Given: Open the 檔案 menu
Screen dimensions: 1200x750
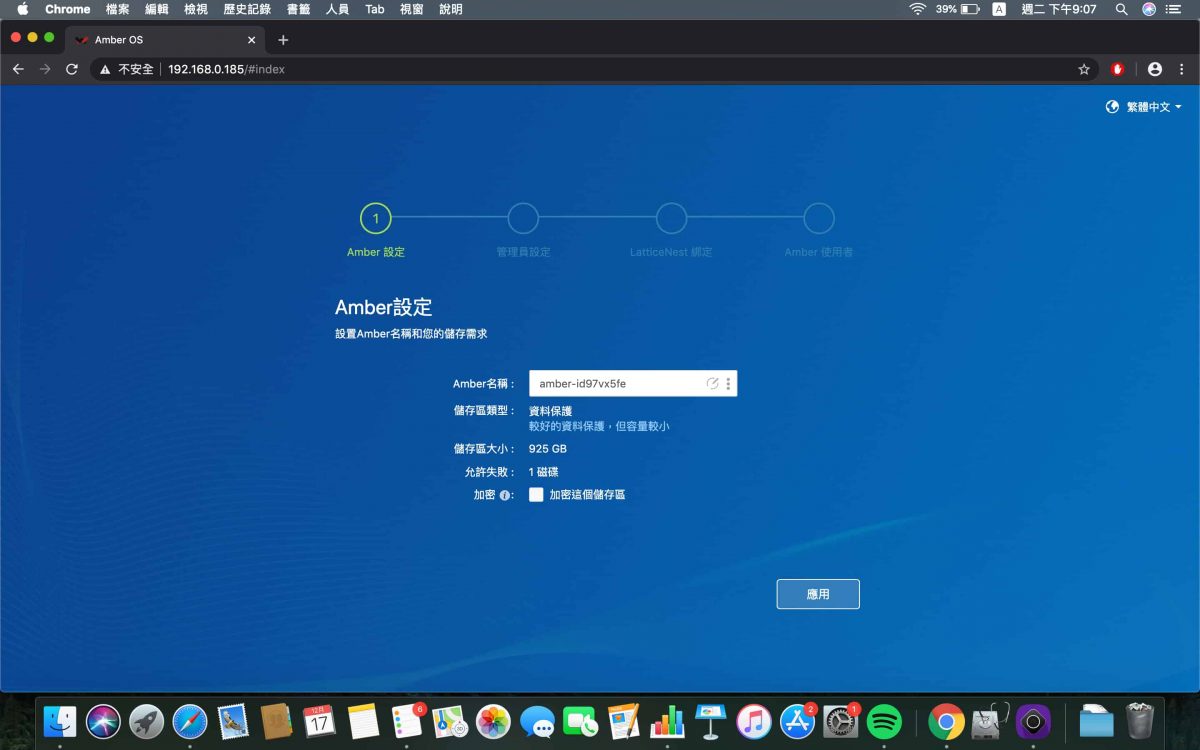Looking at the screenshot, I should point(118,9).
